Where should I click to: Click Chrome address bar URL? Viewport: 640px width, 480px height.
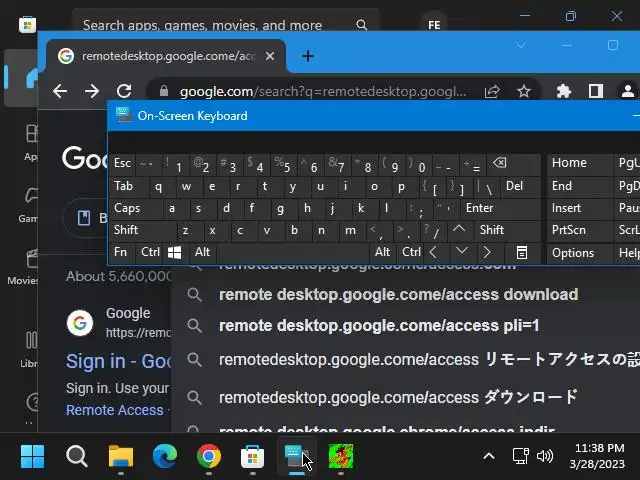pos(322,91)
